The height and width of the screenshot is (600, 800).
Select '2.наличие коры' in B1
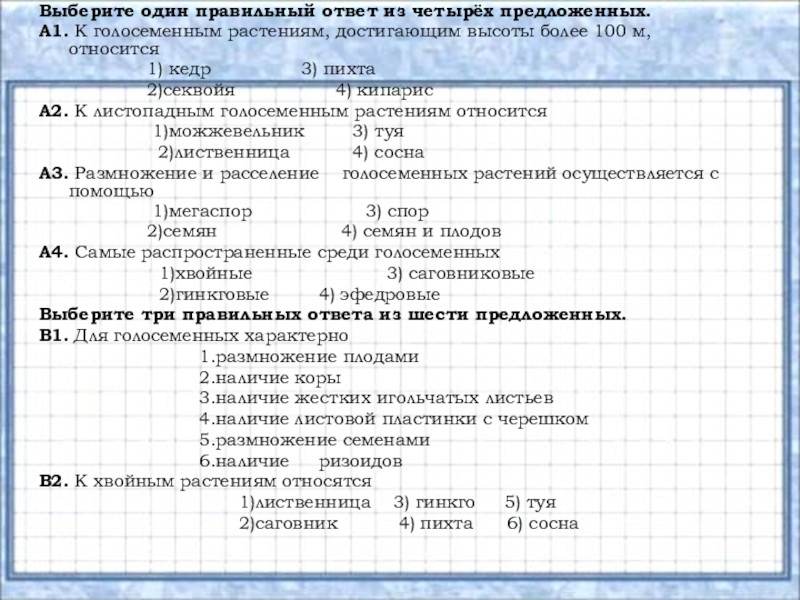[270, 378]
